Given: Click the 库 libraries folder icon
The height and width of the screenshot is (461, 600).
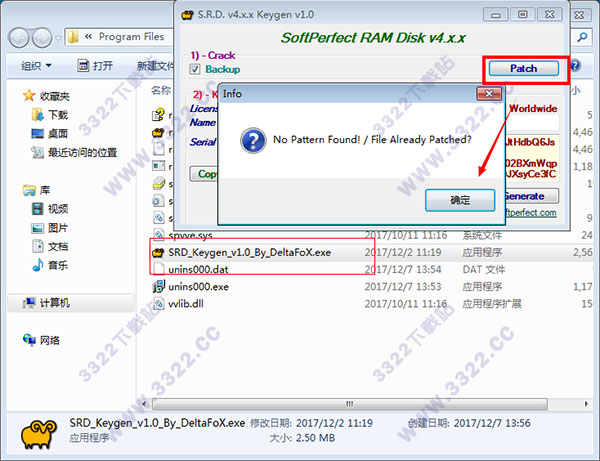Looking at the screenshot, I should 29,190.
